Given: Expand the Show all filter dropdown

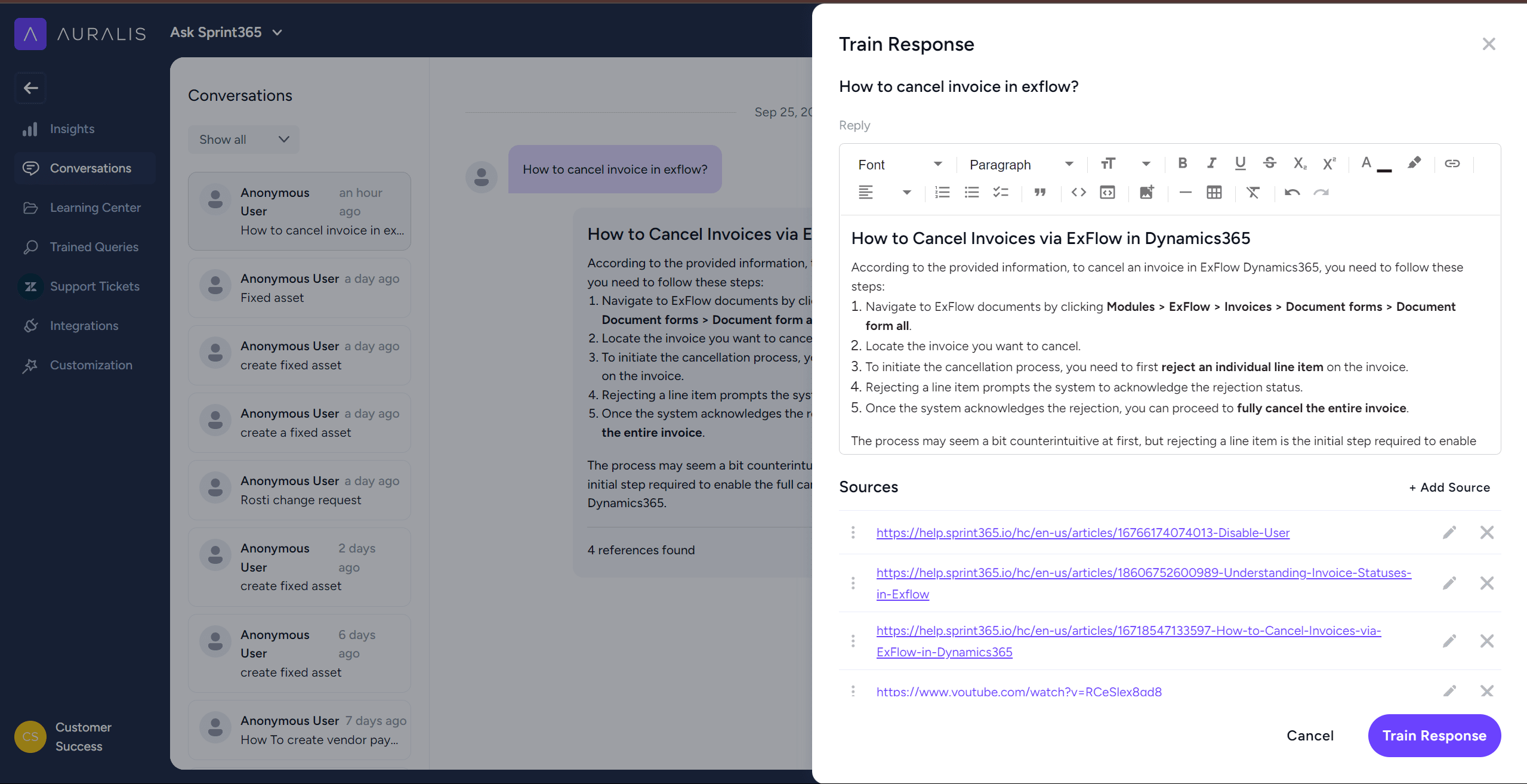Looking at the screenshot, I should (243, 140).
